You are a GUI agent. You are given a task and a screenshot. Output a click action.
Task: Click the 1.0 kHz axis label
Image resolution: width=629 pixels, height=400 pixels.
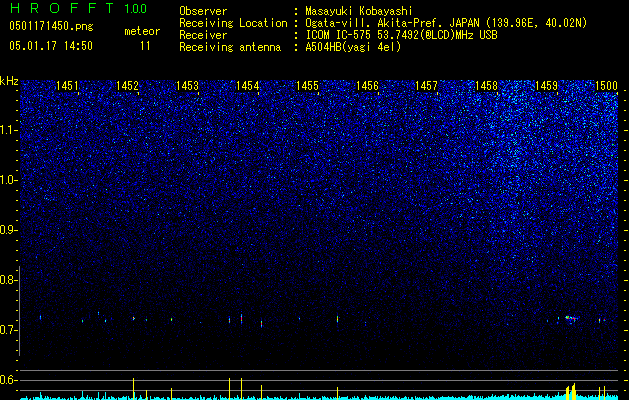(9, 180)
